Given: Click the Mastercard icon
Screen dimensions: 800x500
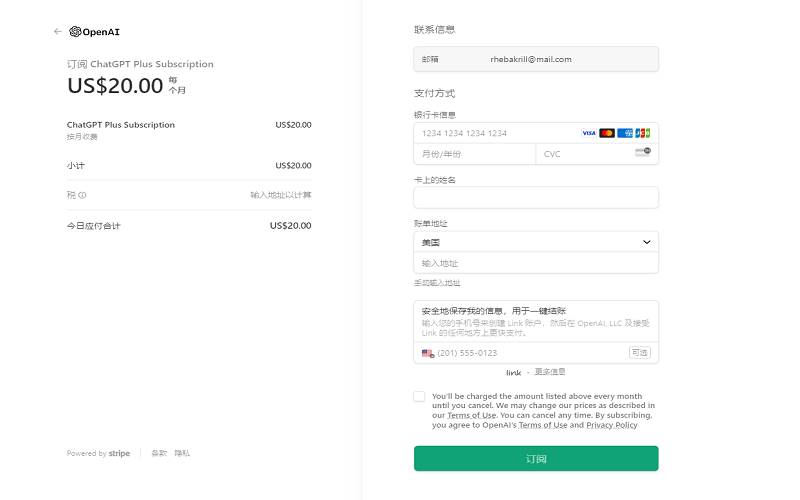Looking at the screenshot, I should click(x=607, y=133).
